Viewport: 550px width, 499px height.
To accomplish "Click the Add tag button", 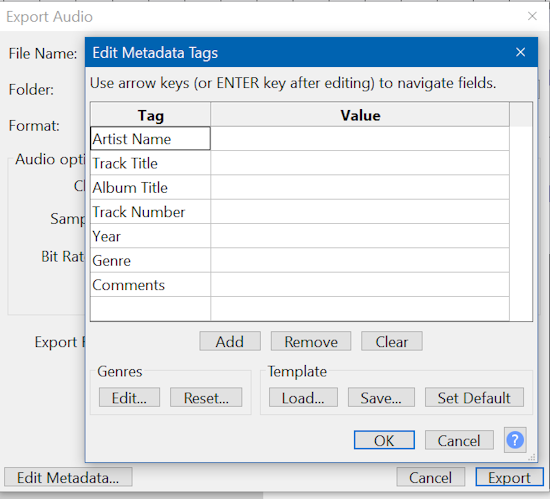I will (x=230, y=341).
